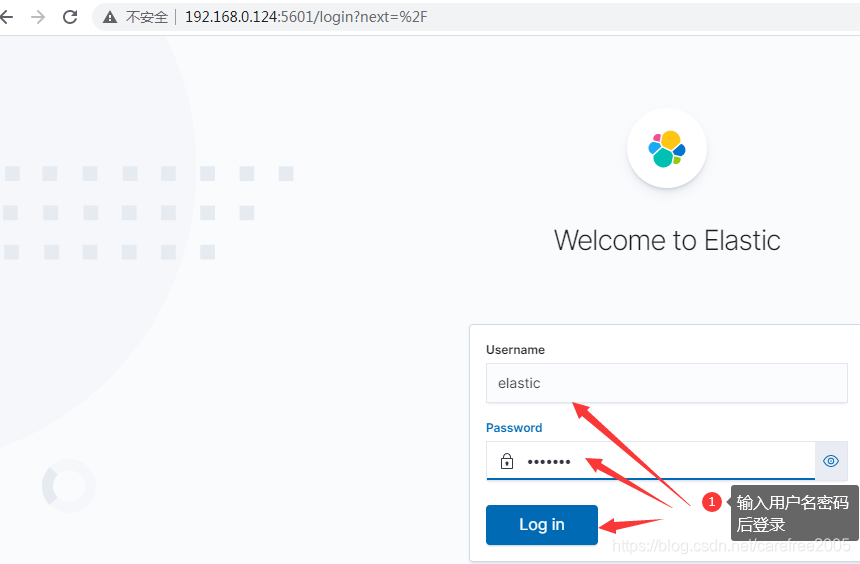Click the Log in button
This screenshot has height=564, width=860.
click(x=541, y=524)
